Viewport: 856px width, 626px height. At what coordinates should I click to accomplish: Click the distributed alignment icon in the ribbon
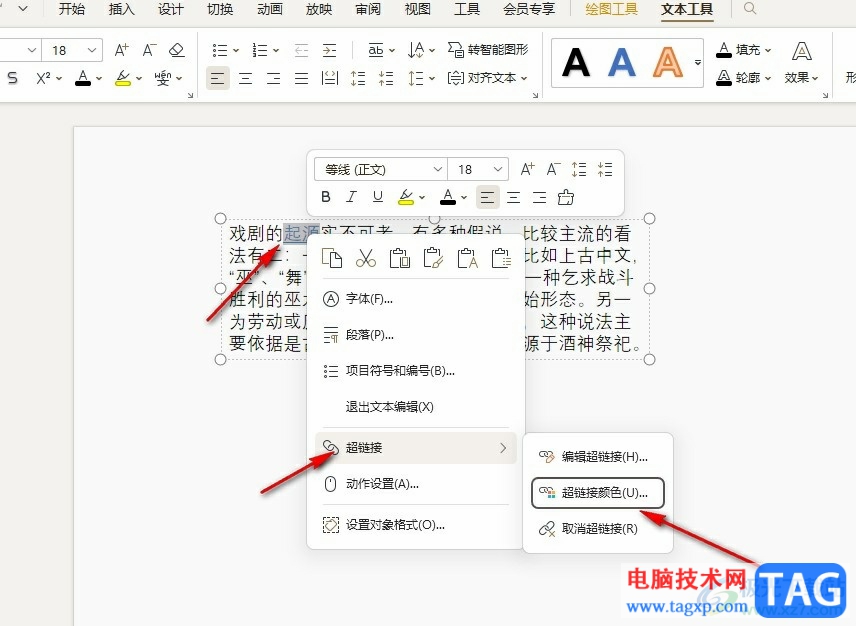(x=330, y=78)
